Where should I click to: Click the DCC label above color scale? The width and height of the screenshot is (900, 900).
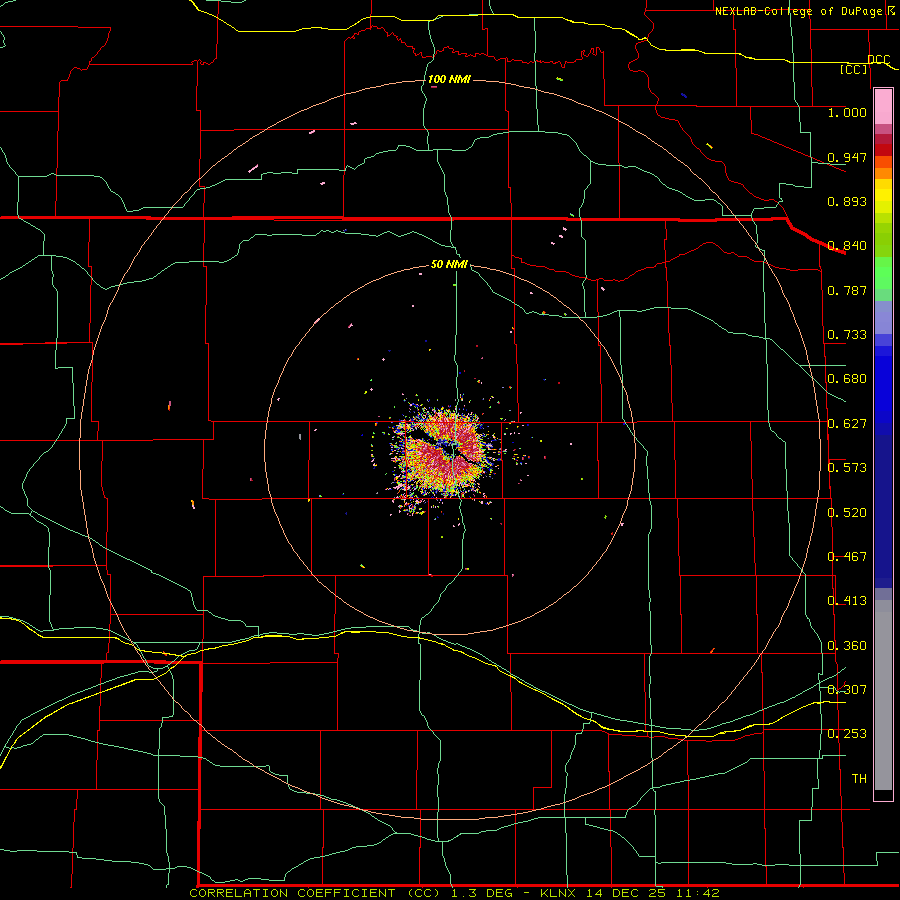pyautogui.click(x=878, y=59)
